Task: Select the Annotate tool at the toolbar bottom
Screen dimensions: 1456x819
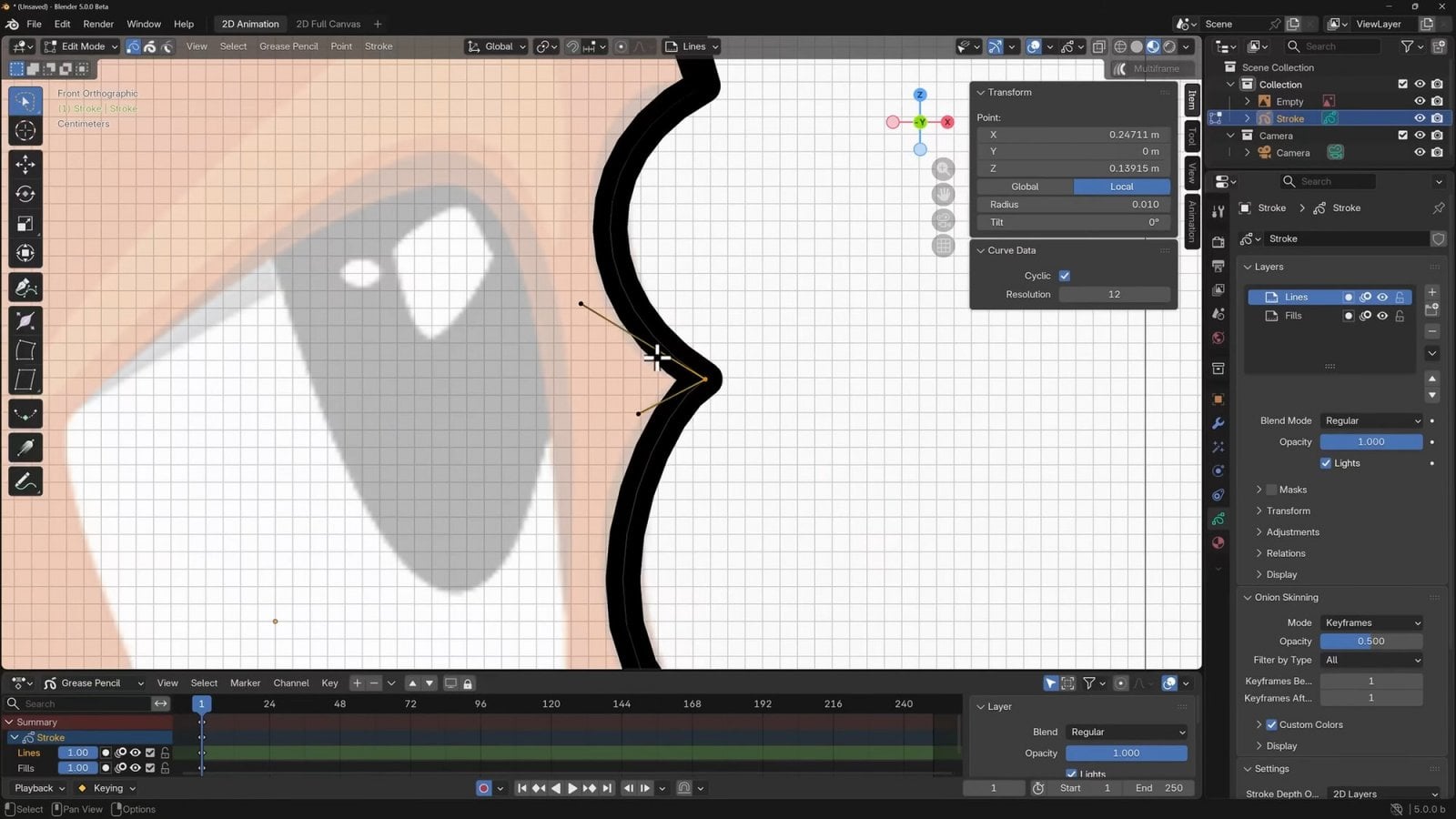Action: point(25,481)
